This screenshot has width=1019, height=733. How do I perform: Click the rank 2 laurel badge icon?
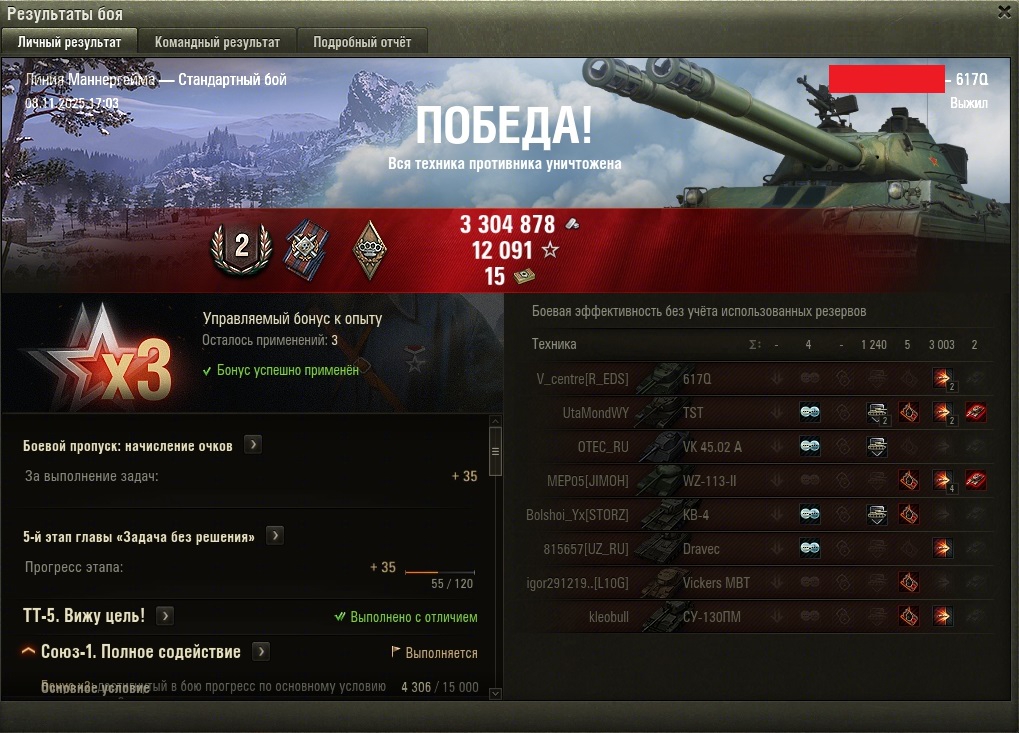[241, 248]
